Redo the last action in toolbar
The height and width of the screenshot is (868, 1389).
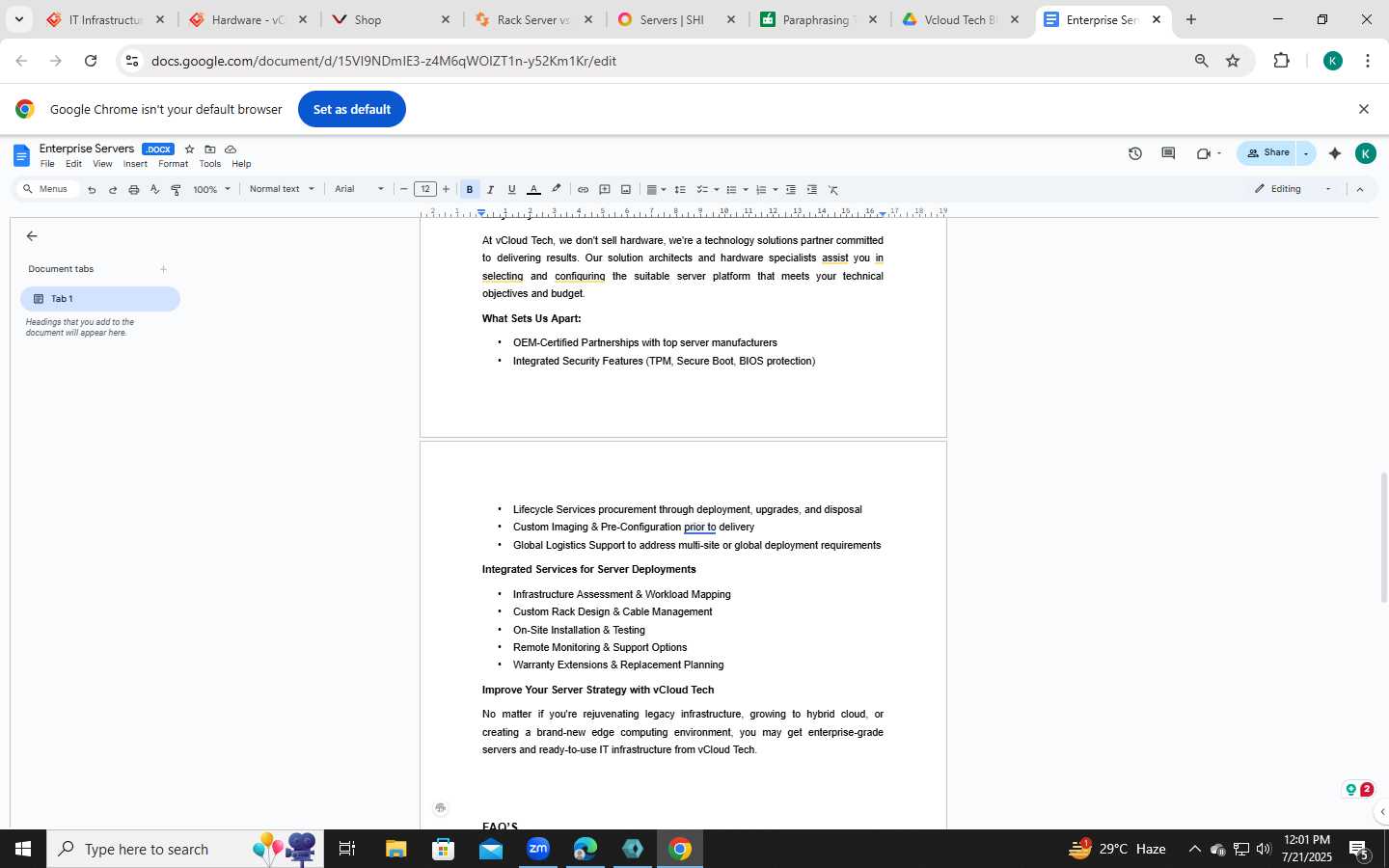pyautogui.click(x=113, y=190)
